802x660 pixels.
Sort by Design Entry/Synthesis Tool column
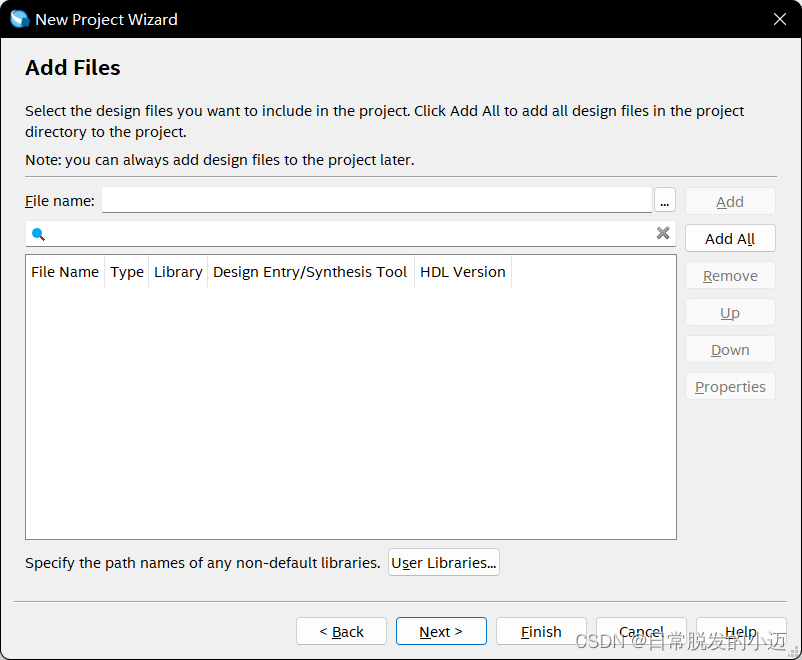(x=310, y=272)
